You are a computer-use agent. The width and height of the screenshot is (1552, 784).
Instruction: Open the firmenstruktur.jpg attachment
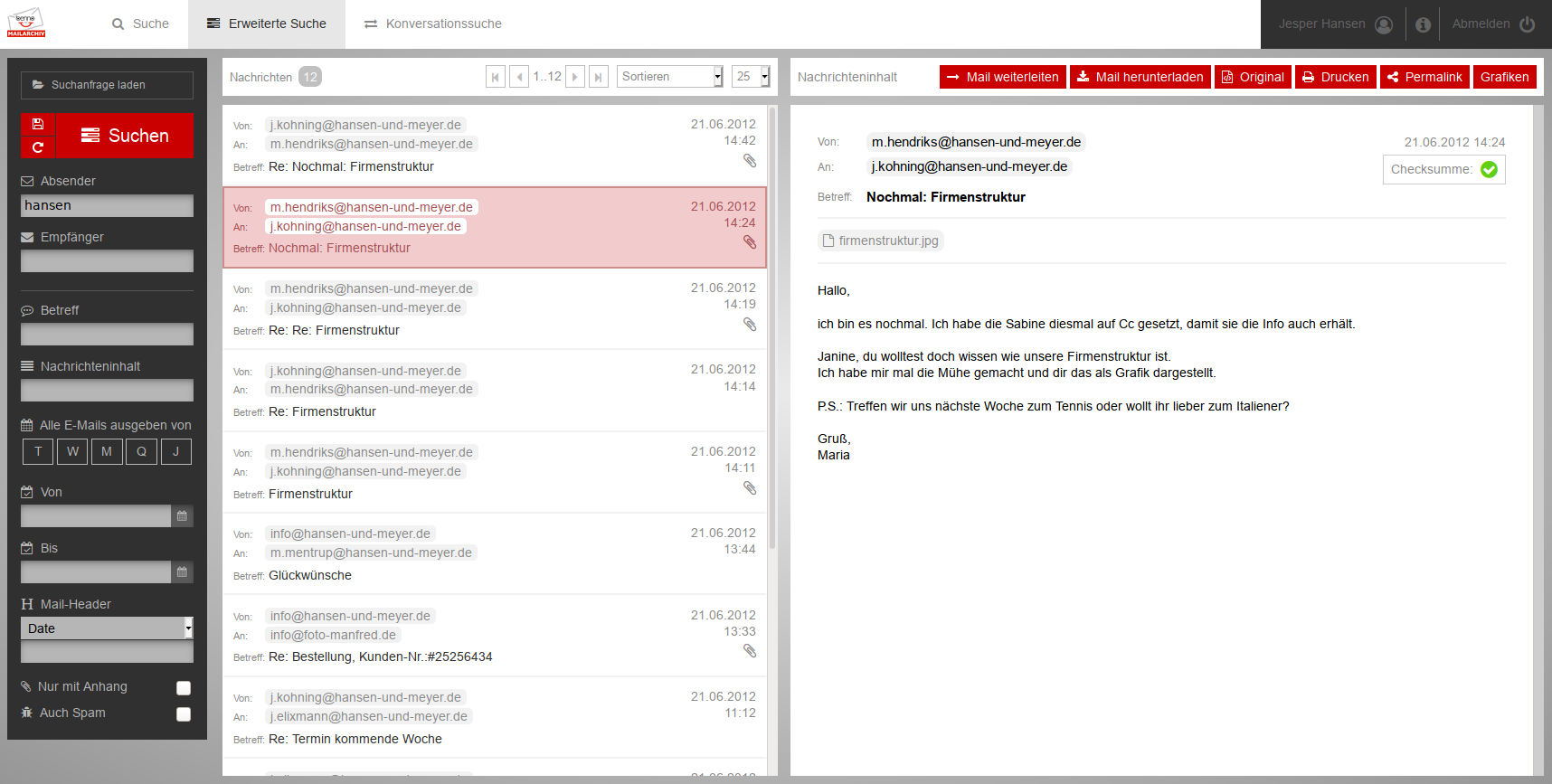click(880, 241)
